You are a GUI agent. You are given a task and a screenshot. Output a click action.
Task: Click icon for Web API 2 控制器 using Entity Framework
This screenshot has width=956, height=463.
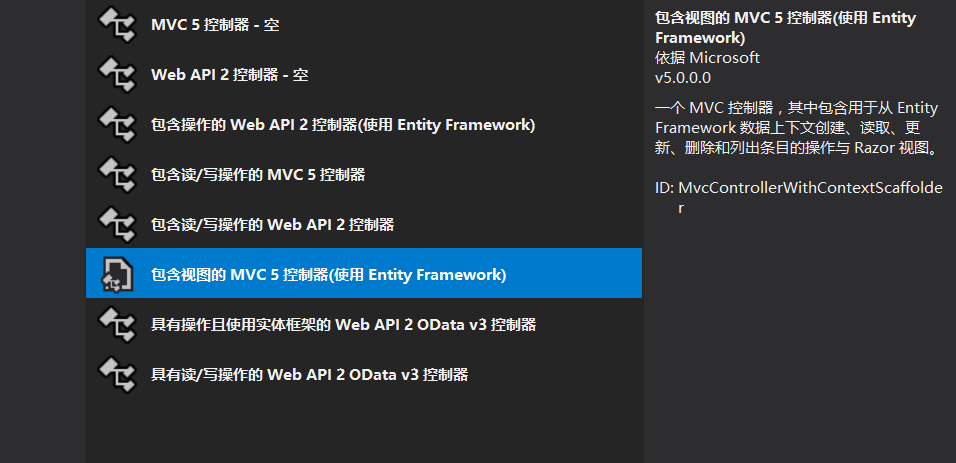point(116,124)
